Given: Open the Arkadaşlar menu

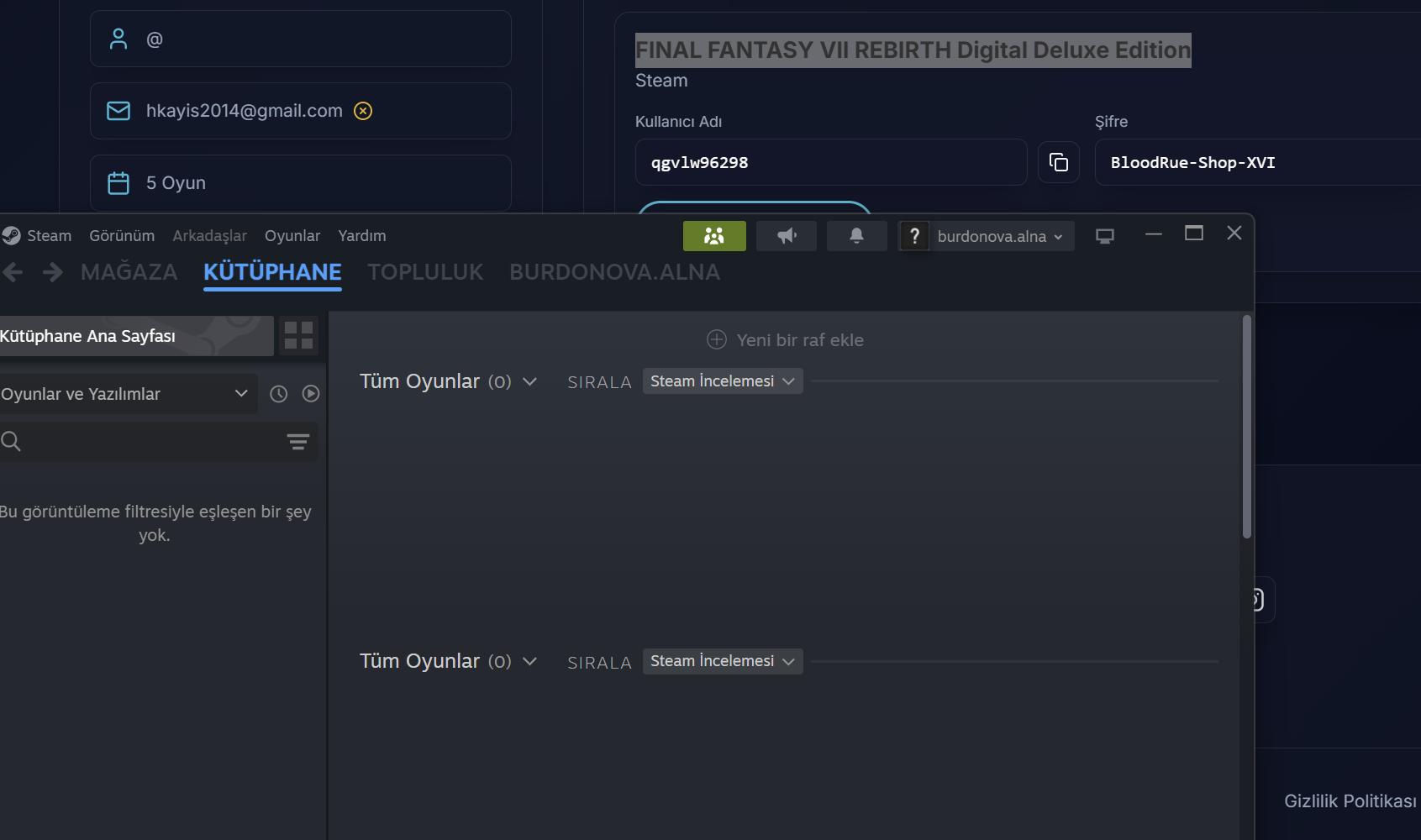Looking at the screenshot, I should tap(210, 236).
